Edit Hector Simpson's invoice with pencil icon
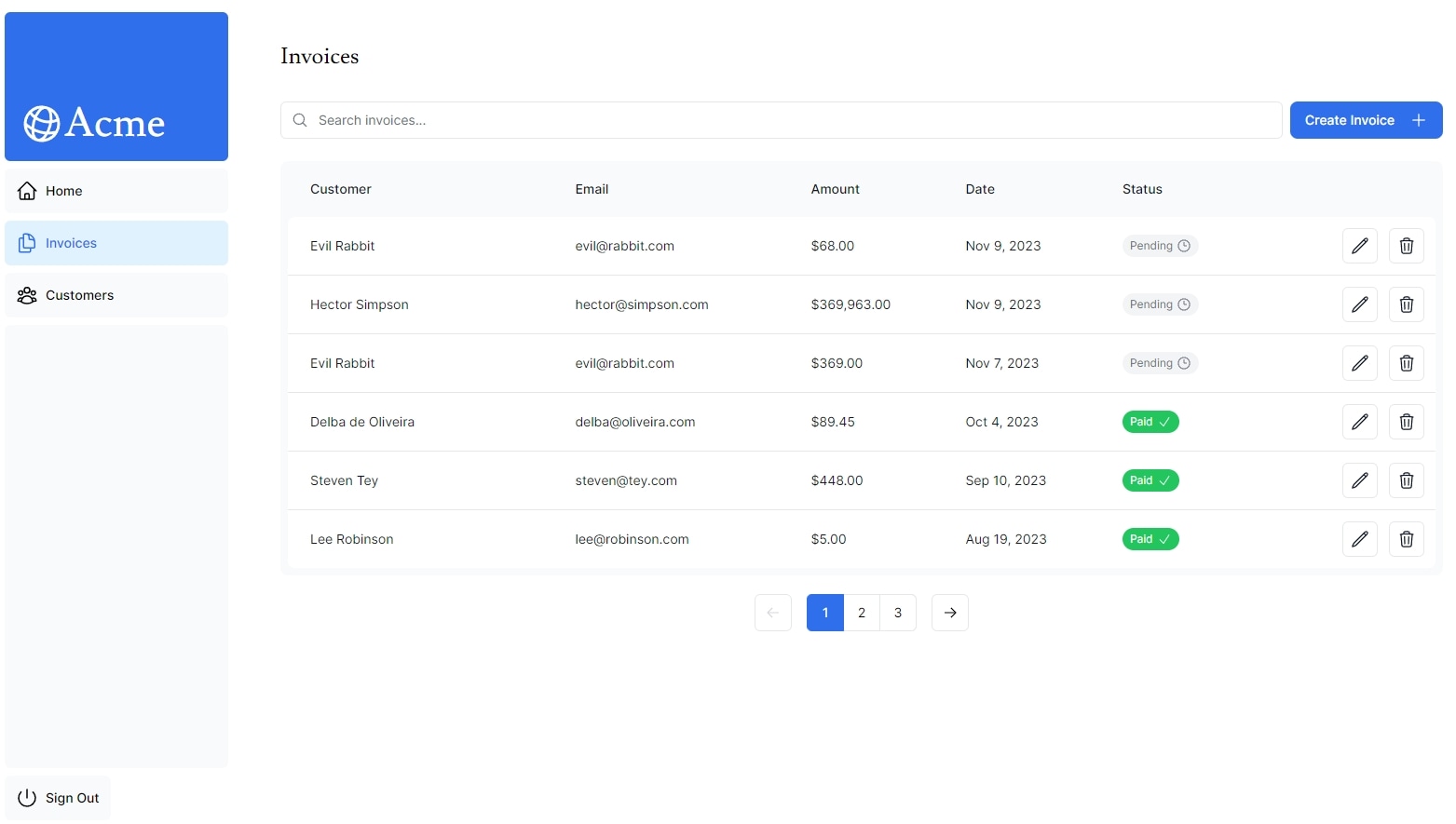1456x824 pixels. coord(1360,304)
